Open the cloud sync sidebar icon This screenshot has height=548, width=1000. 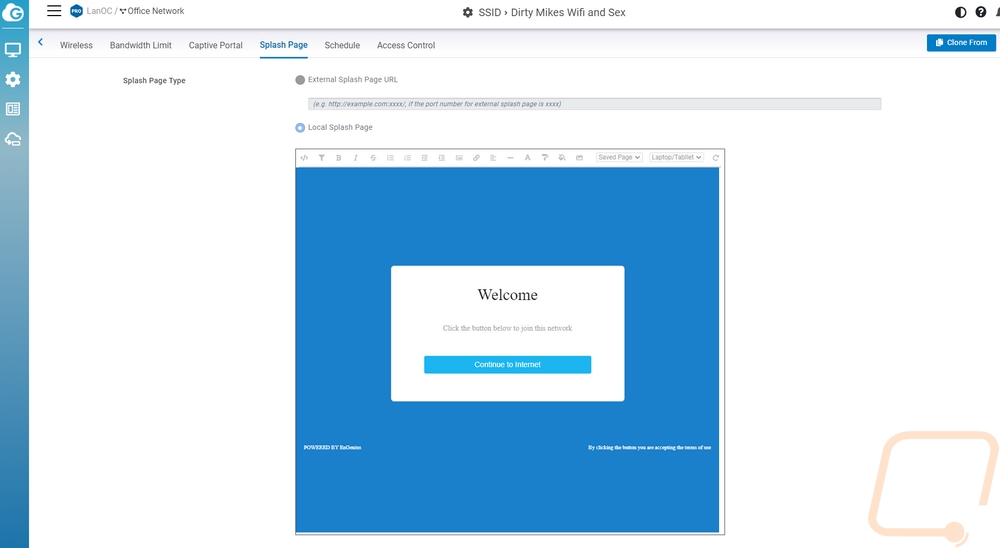pos(13,139)
